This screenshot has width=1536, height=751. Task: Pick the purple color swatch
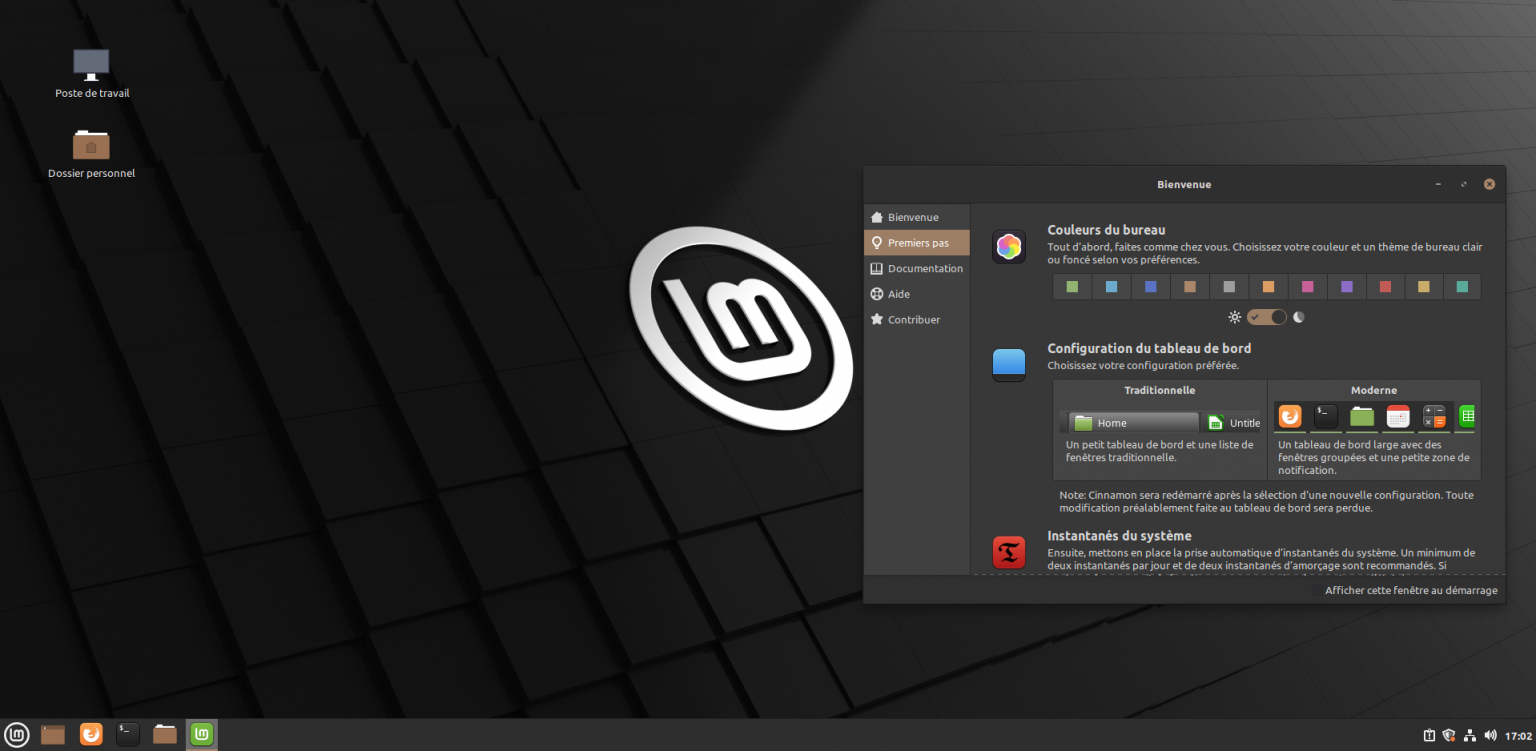(x=1346, y=287)
